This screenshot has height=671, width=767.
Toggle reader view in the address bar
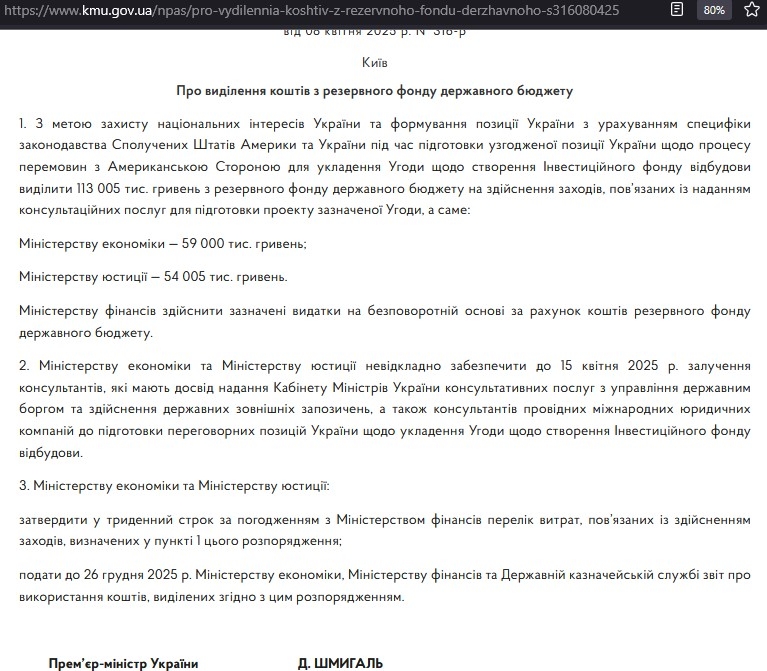point(677,10)
